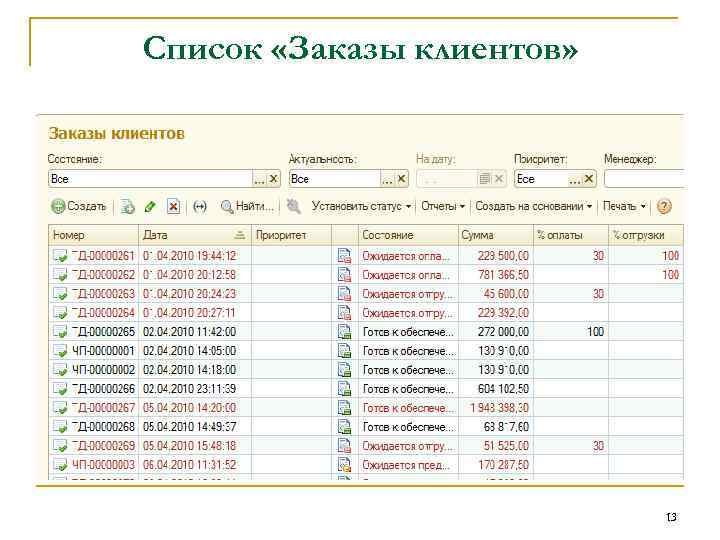
Task: Click the Состояние column header
Action: pyautogui.click(x=408, y=235)
